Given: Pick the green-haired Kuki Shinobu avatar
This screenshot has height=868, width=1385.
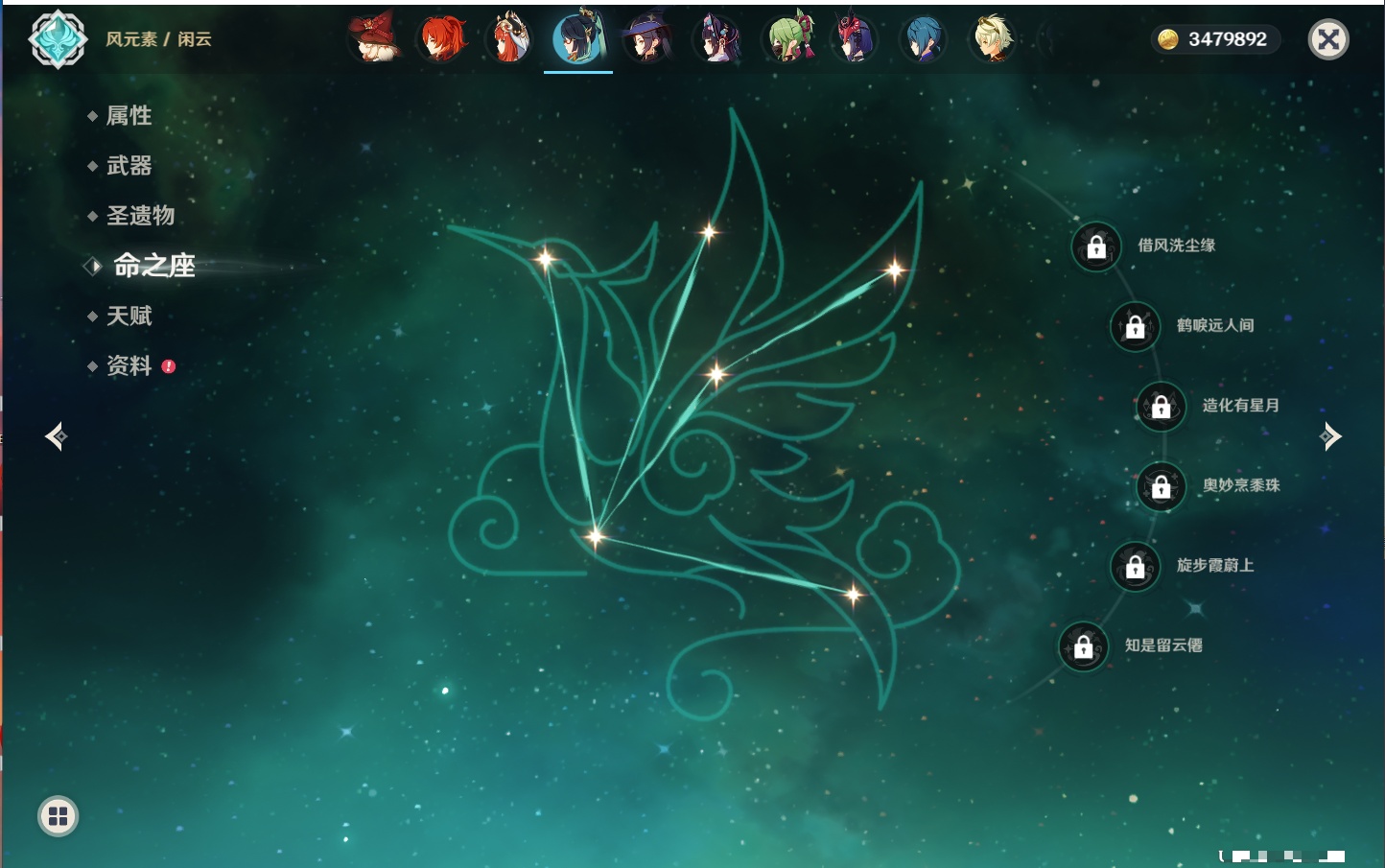Looking at the screenshot, I should coord(788,38).
